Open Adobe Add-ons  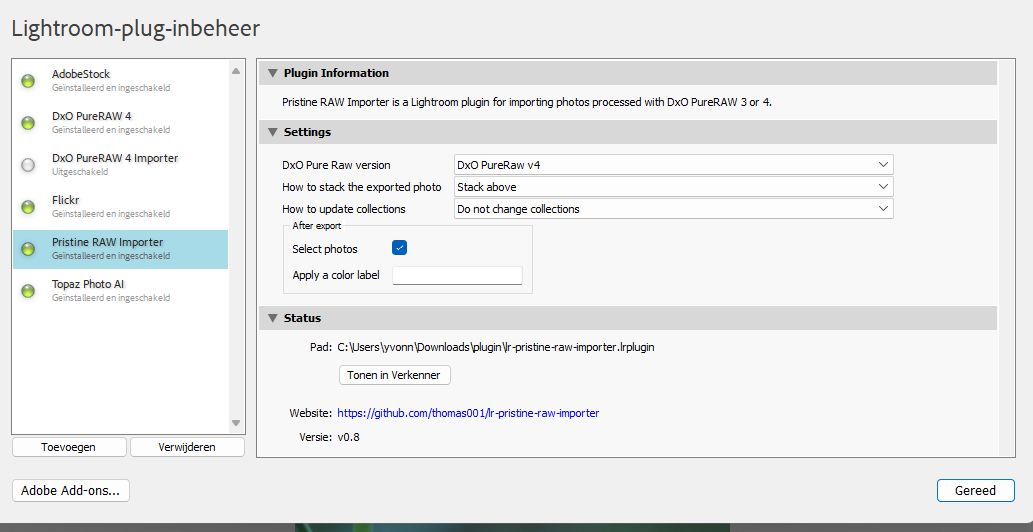(x=70, y=491)
